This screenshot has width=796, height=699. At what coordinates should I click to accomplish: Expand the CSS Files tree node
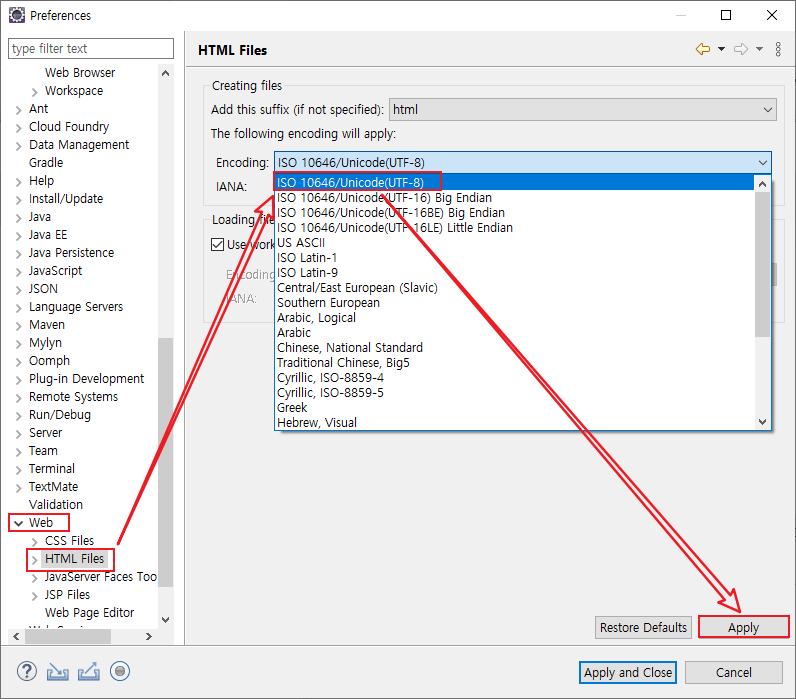(35, 541)
